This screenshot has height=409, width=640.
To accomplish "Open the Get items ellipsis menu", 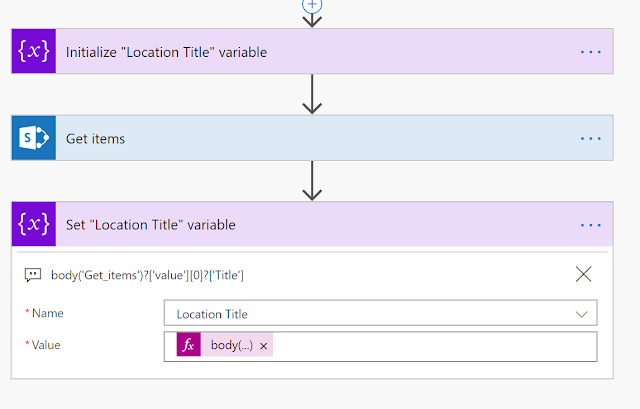I will [x=591, y=138].
